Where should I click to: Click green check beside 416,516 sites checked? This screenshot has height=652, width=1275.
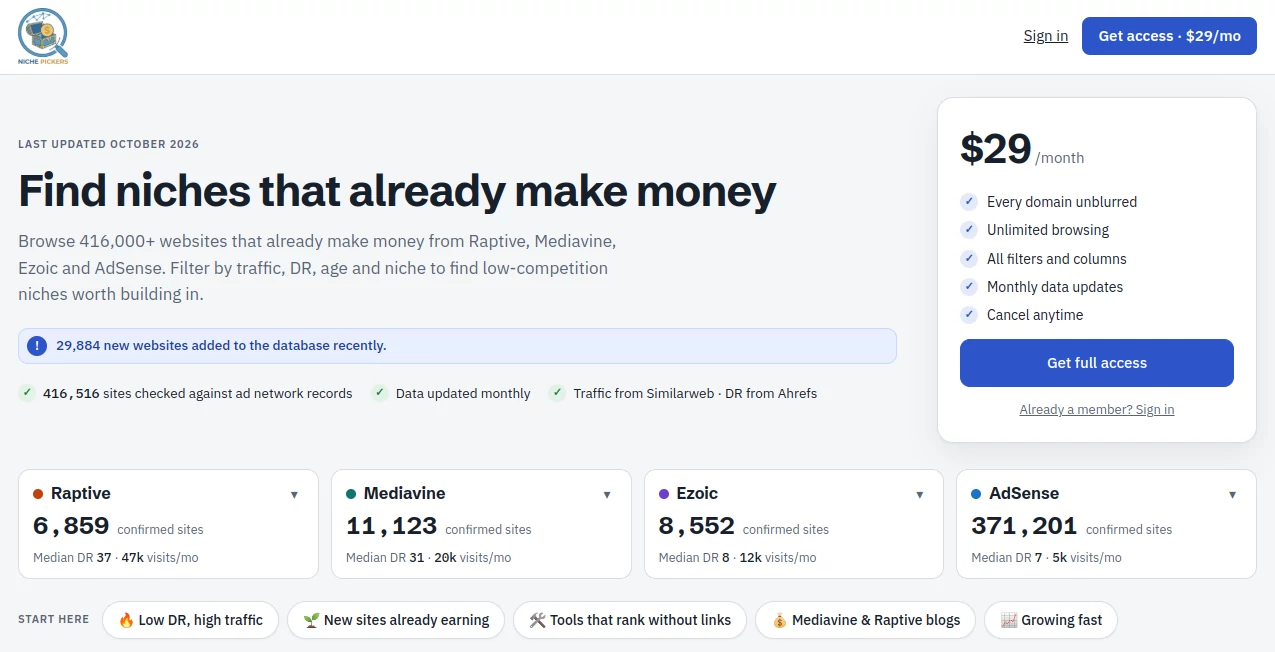[x=27, y=393]
